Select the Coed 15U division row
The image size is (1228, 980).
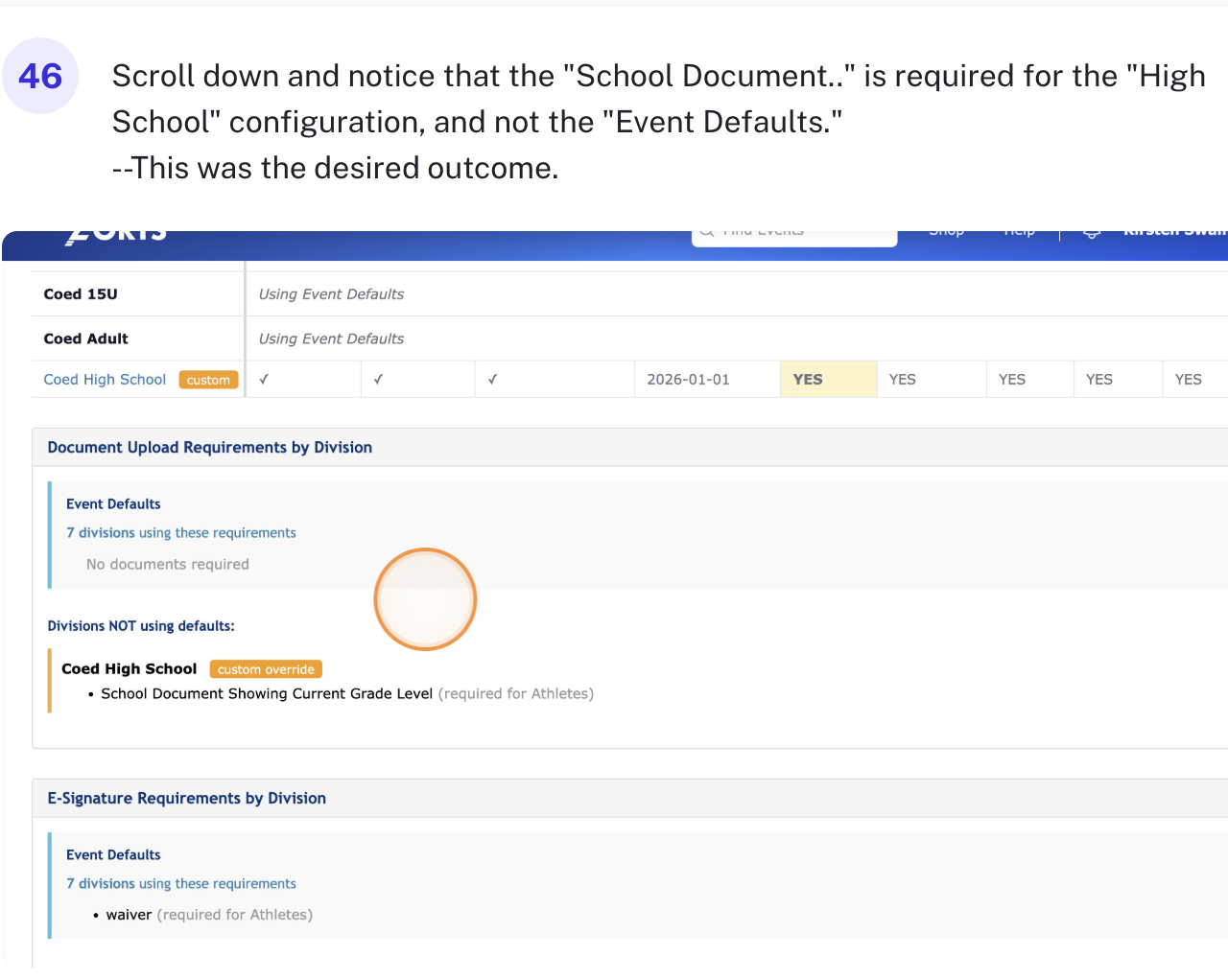81,294
